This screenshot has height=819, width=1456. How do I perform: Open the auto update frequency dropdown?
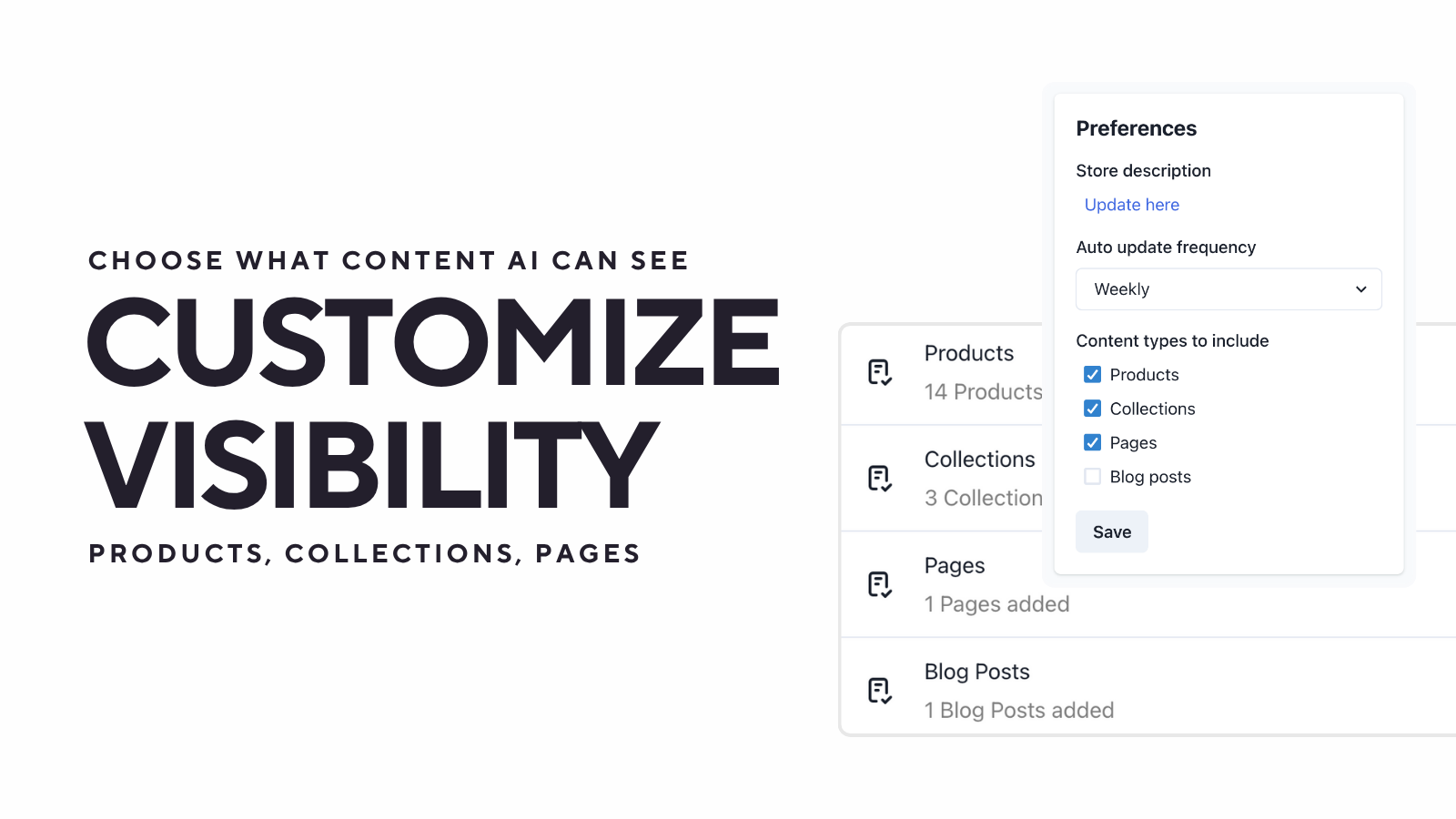1228,289
